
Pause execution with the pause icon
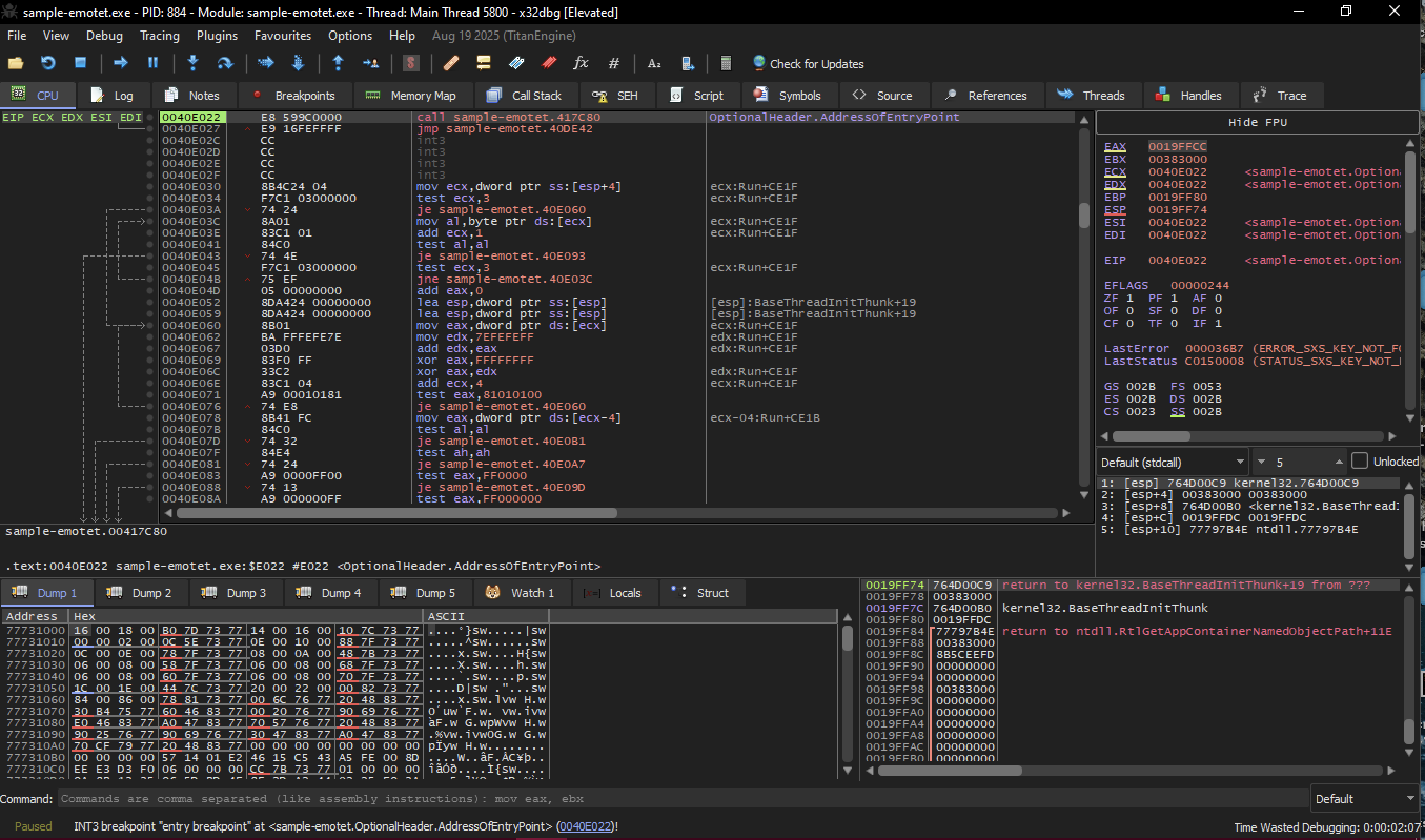[153, 63]
